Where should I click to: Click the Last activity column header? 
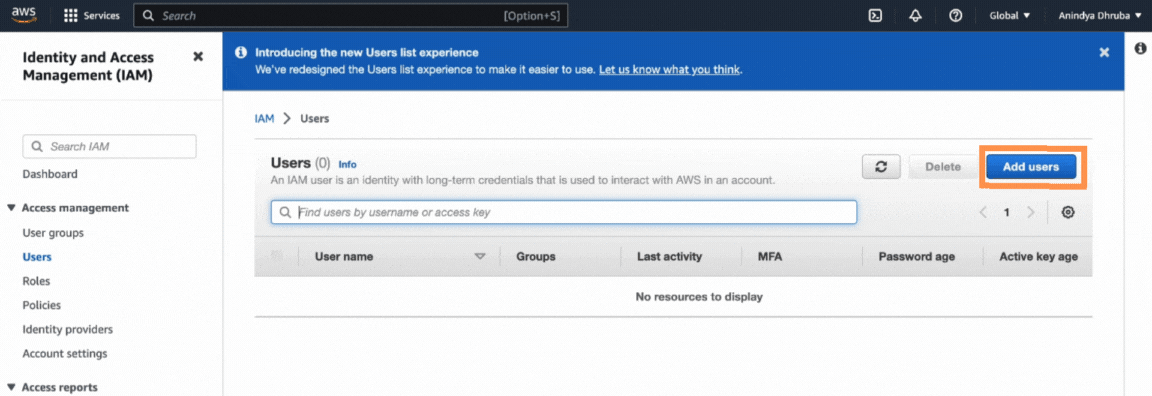pos(669,256)
